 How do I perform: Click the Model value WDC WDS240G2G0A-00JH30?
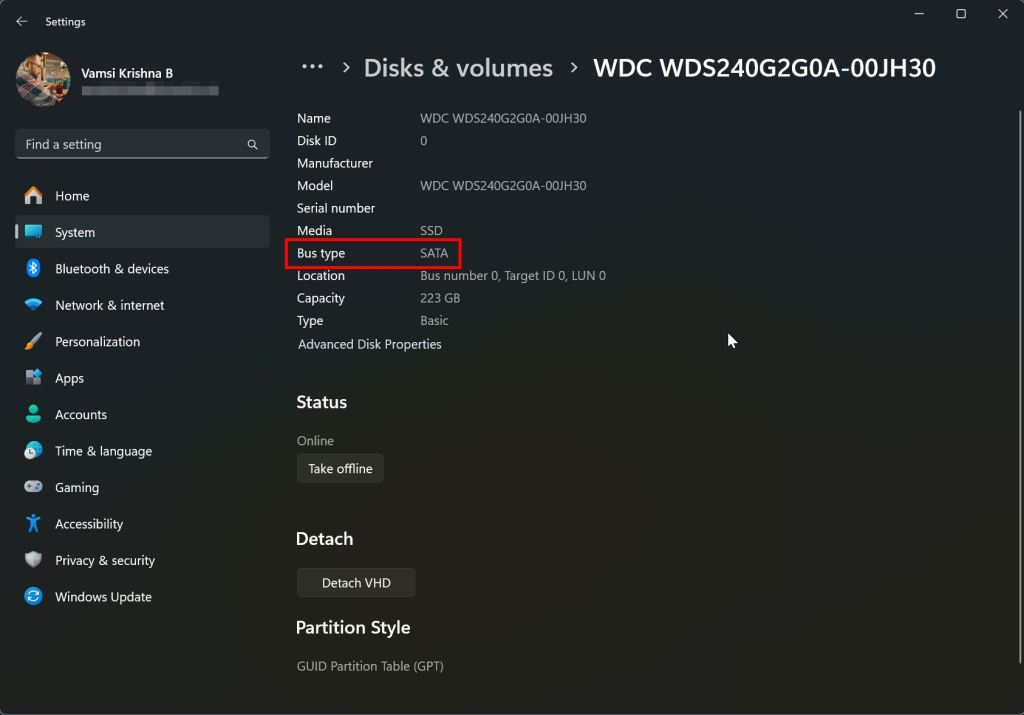coord(503,185)
